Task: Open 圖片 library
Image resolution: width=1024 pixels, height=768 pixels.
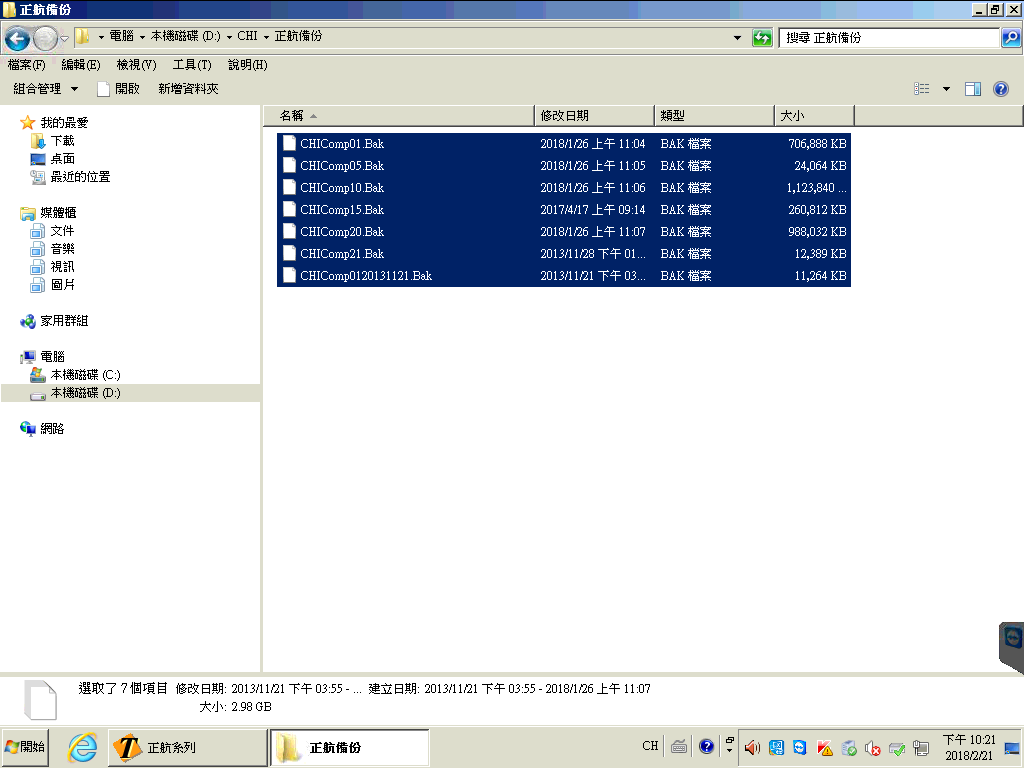Action: [x=63, y=285]
